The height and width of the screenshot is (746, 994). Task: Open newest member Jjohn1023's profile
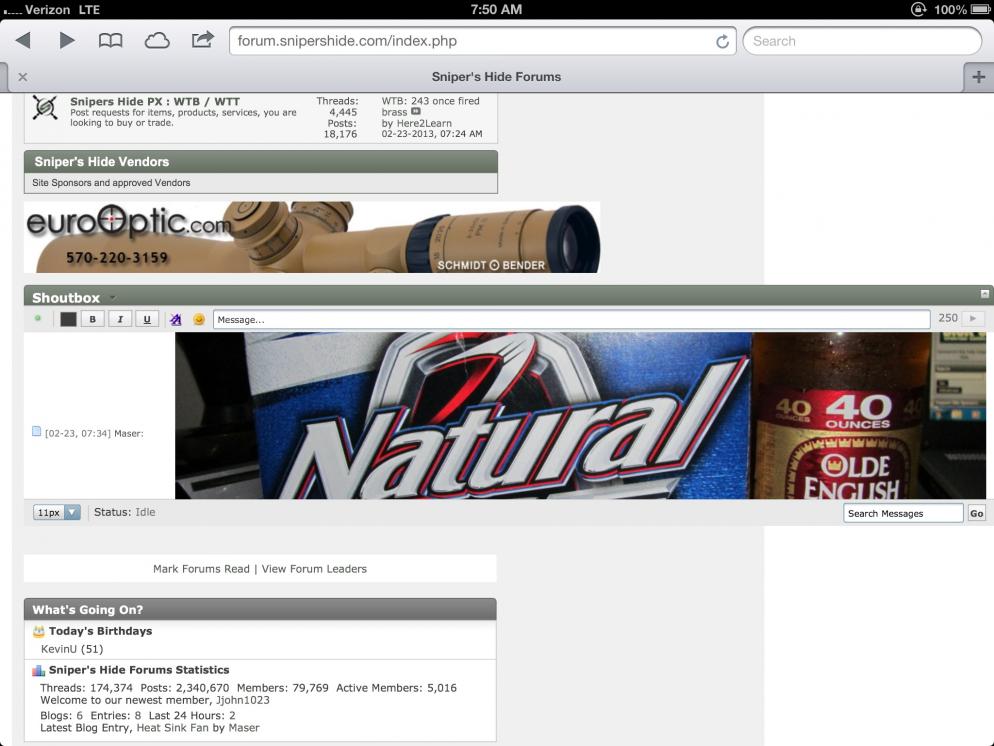pos(243,700)
